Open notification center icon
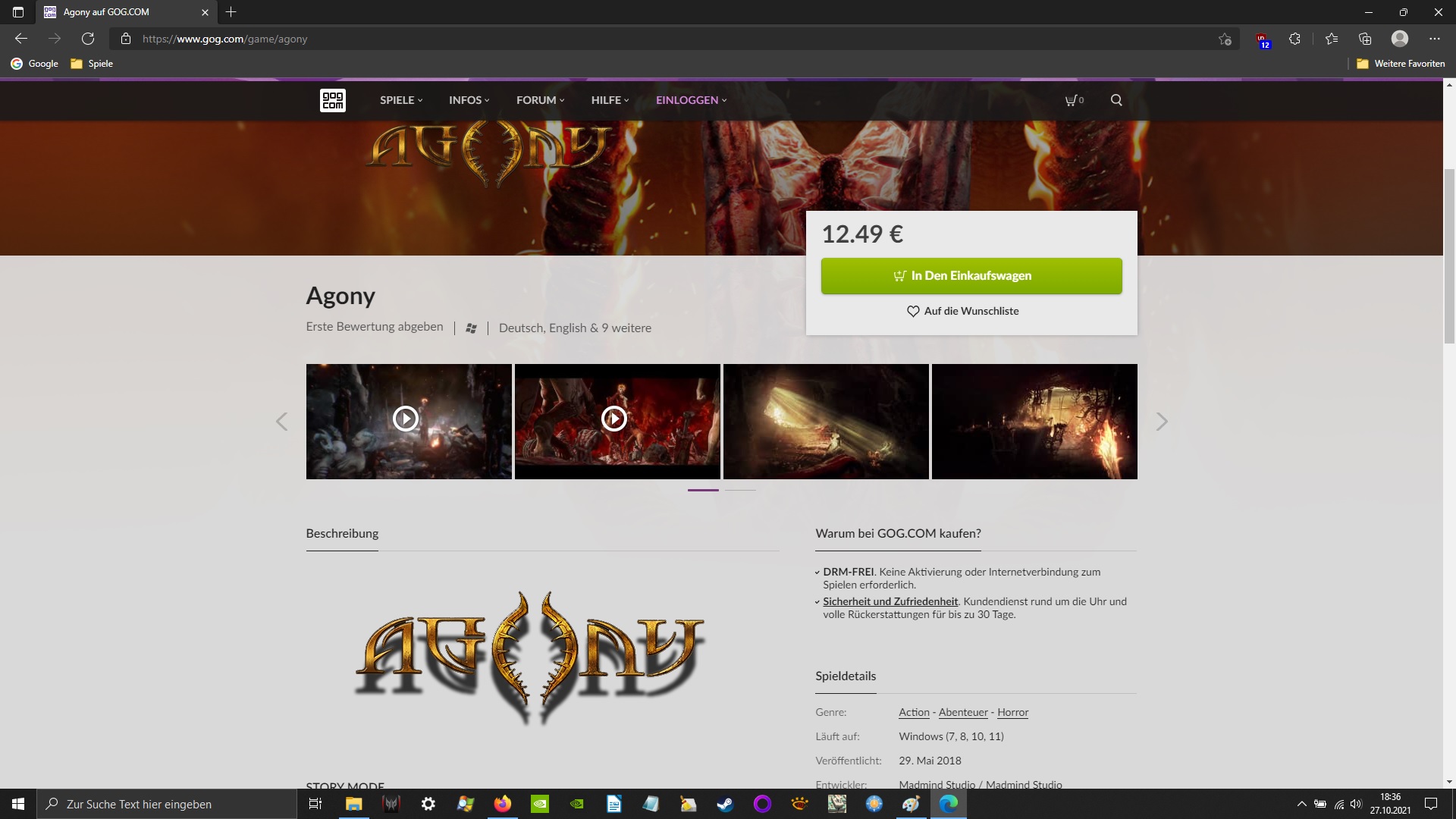Image resolution: width=1456 pixels, height=819 pixels. pyautogui.click(x=1431, y=804)
